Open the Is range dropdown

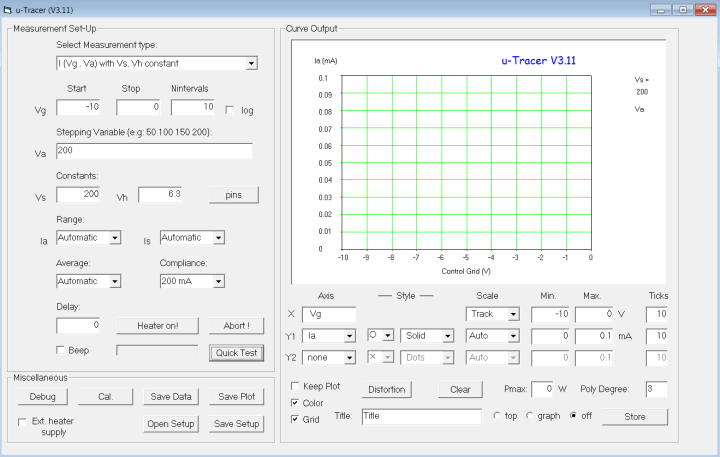coord(219,238)
